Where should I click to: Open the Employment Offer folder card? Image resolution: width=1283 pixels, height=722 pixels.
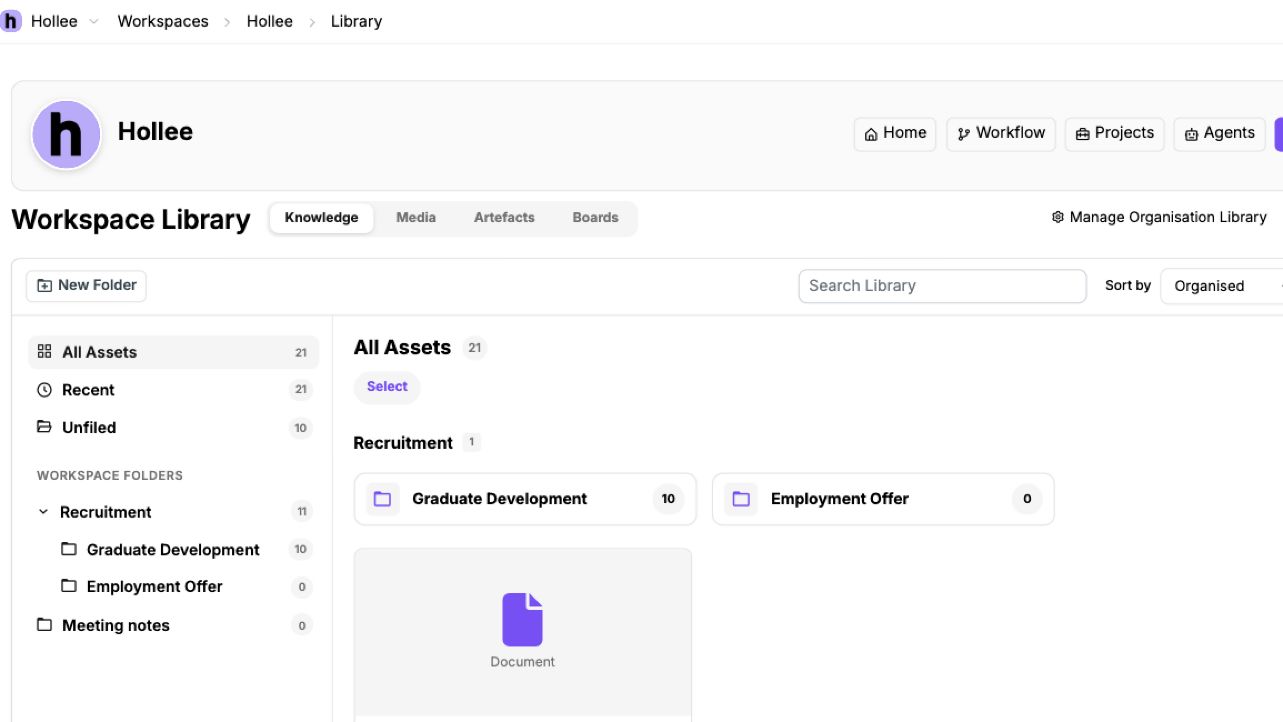(883, 499)
